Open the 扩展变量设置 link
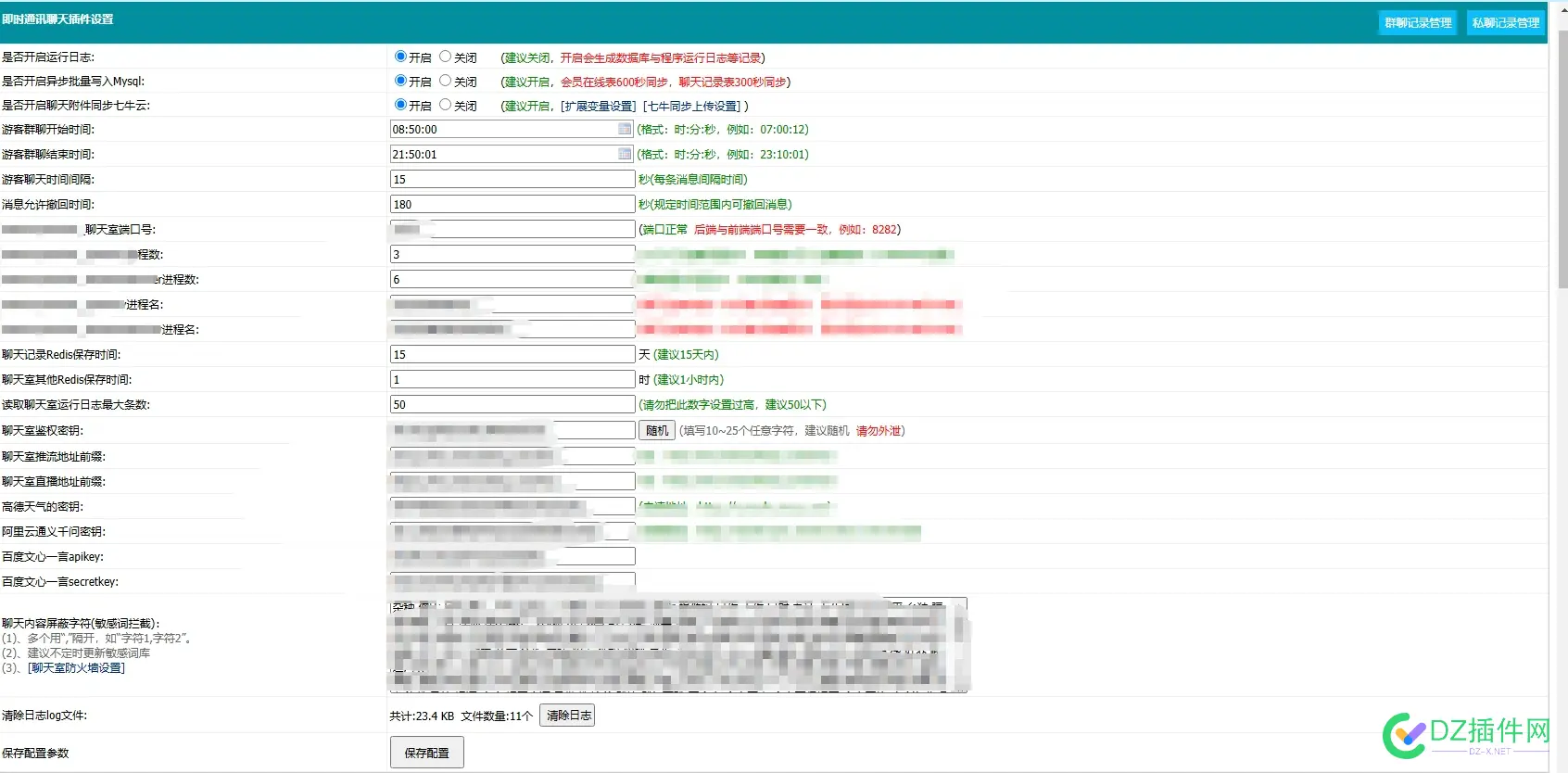The height and width of the screenshot is (773, 1568). click(599, 107)
